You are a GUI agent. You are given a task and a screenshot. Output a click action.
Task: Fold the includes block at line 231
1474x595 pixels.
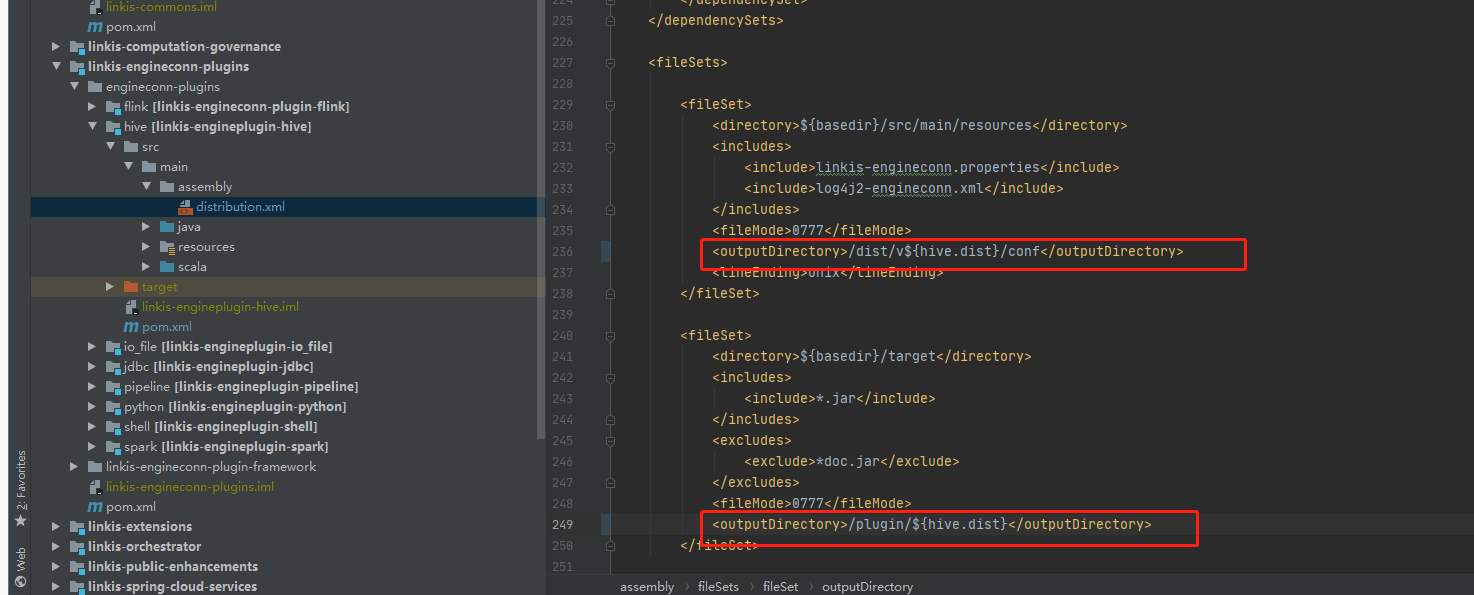(x=610, y=146)
